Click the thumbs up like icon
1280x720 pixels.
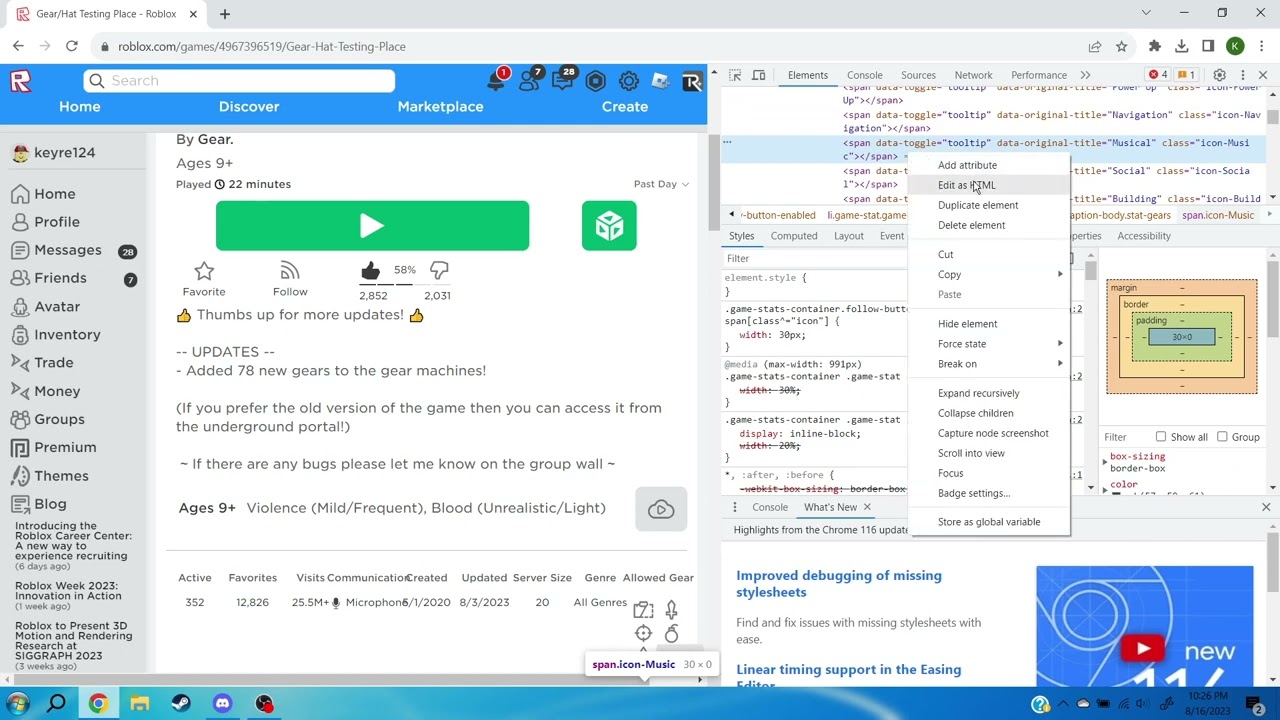click(370, 270)
